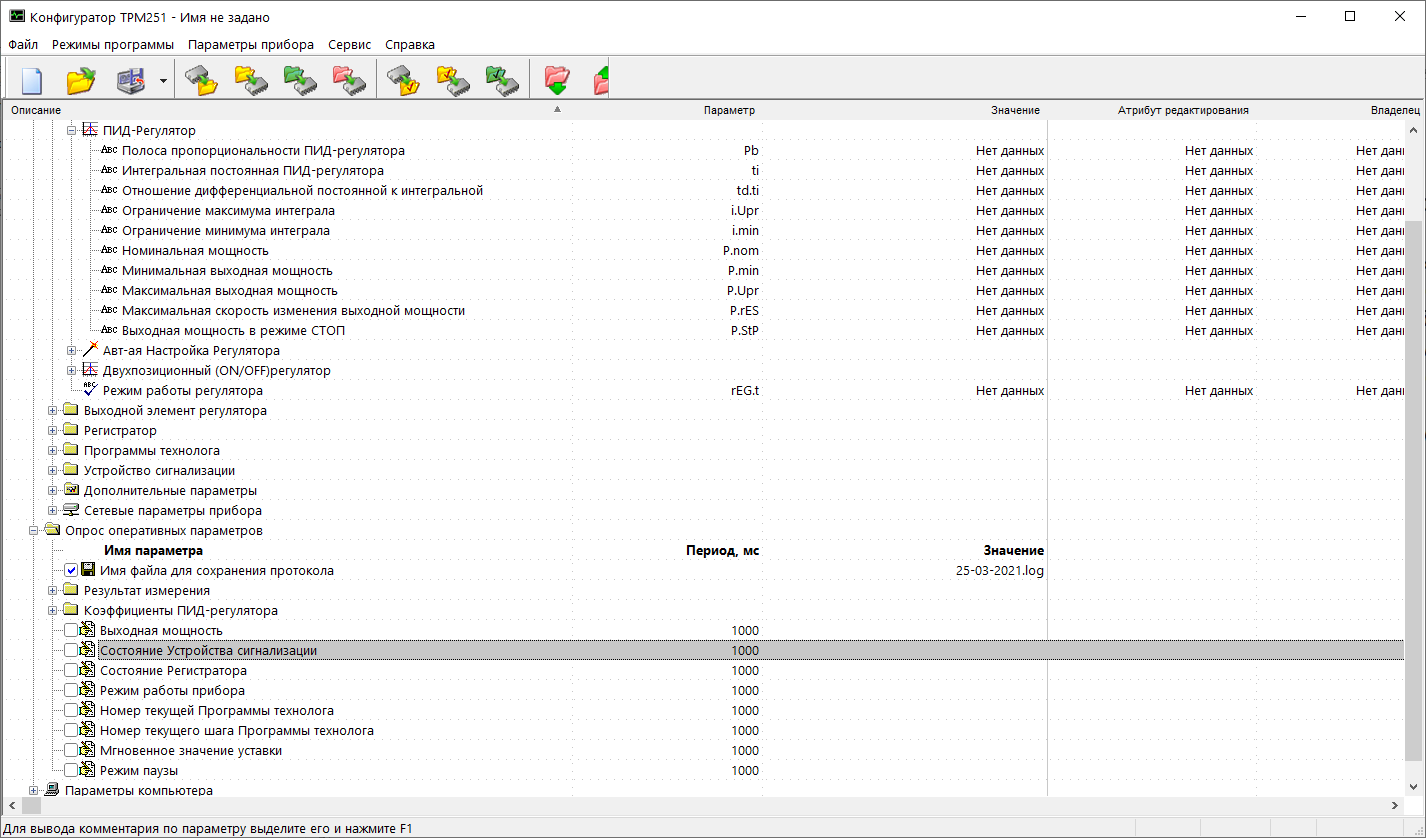The height and width of the screenshot is (838, 1426).
Task: Click the vertical scrollbar down arrow
Action: coord(1414,788)
